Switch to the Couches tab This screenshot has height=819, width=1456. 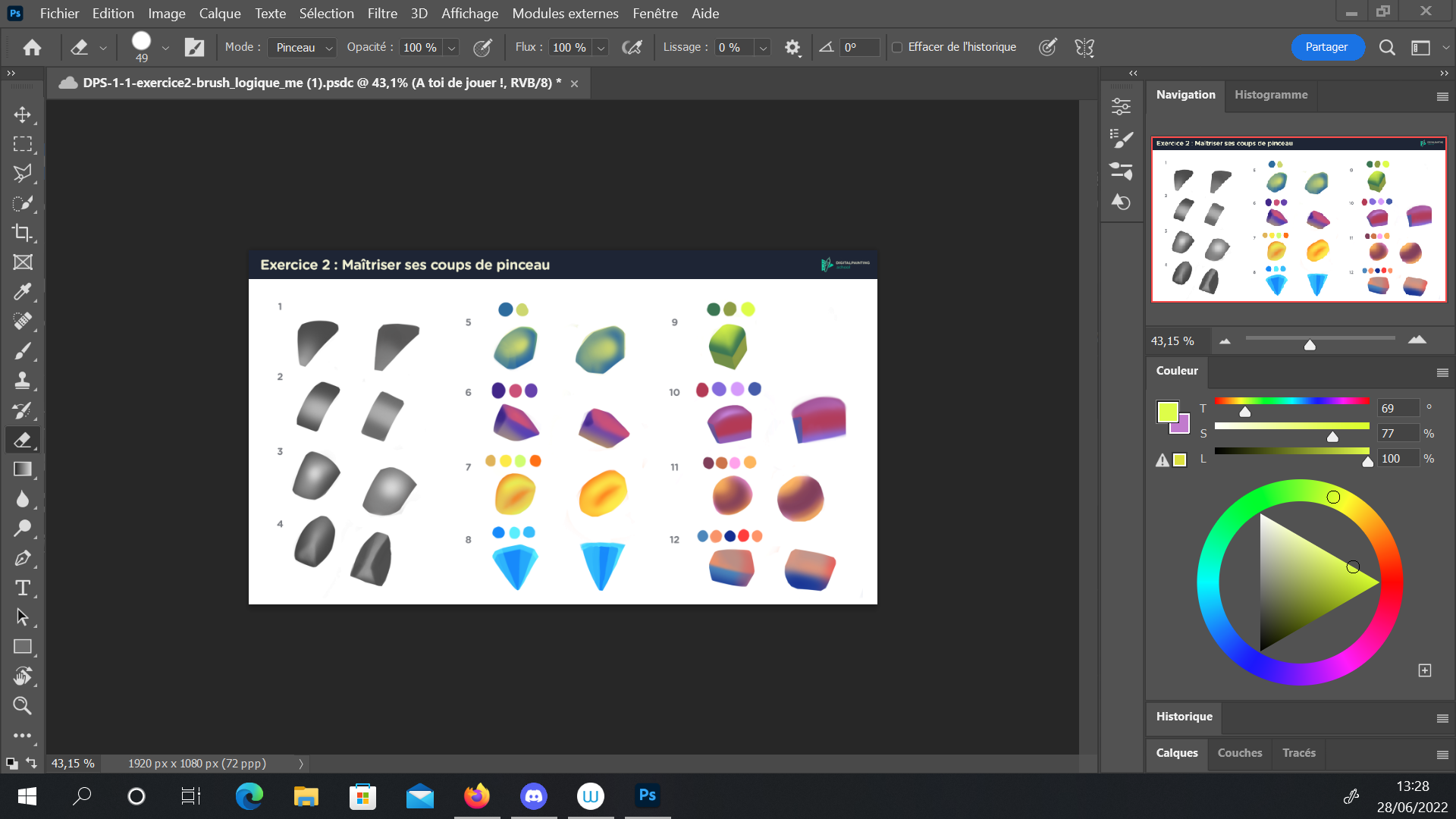(x=1240, y=753)
